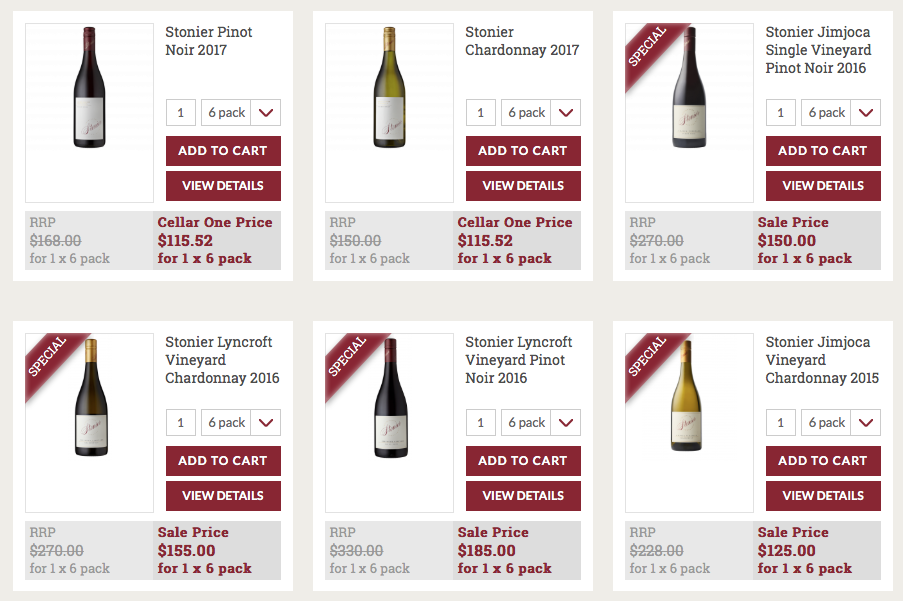This screenshot has height=601, width=903.
Task: Open pack selector for Lyncroft Vineyard Pinot Noir 2016
Action: click(540, 423)
